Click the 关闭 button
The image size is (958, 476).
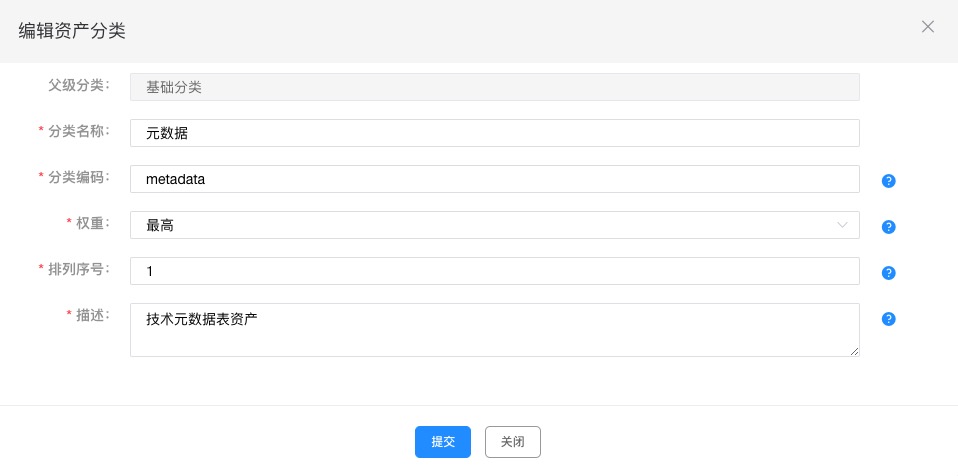coord(513,442)
